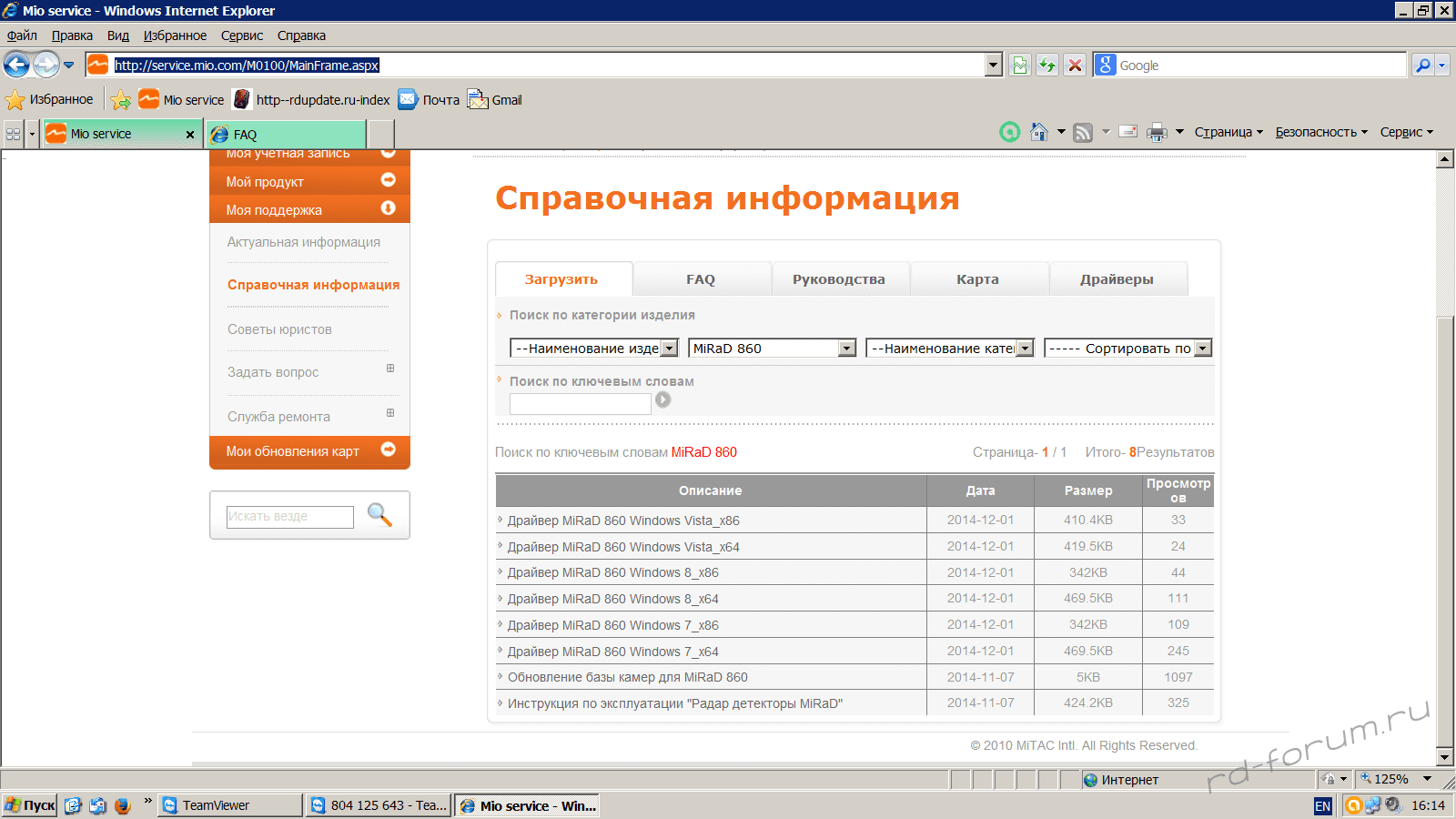Click the magnifier search icon in sidebar
Viewport: 1456px width, 819px height.
pyautogui.click(x=379, y=515)
